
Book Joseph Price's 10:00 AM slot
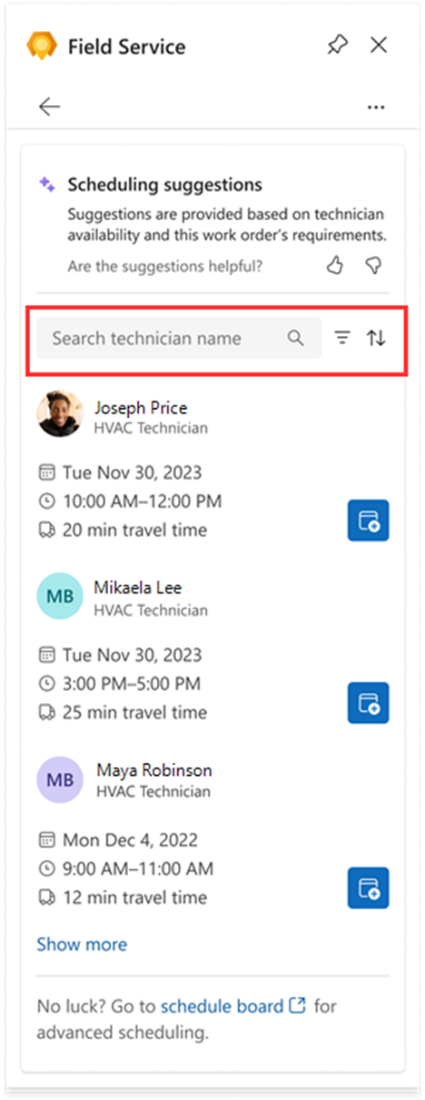click(x=368, y=521)
